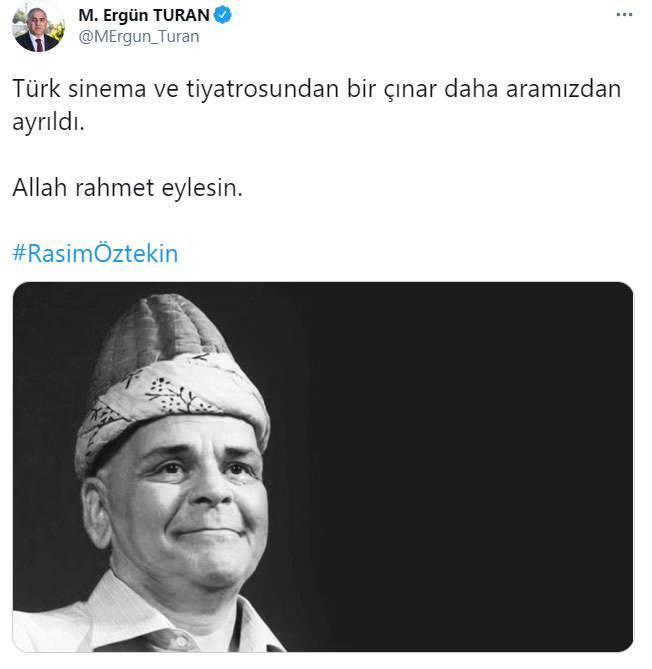Open the black-and-white photo attached to tweet
Screen dimensions: 652x669
(323, 467)
